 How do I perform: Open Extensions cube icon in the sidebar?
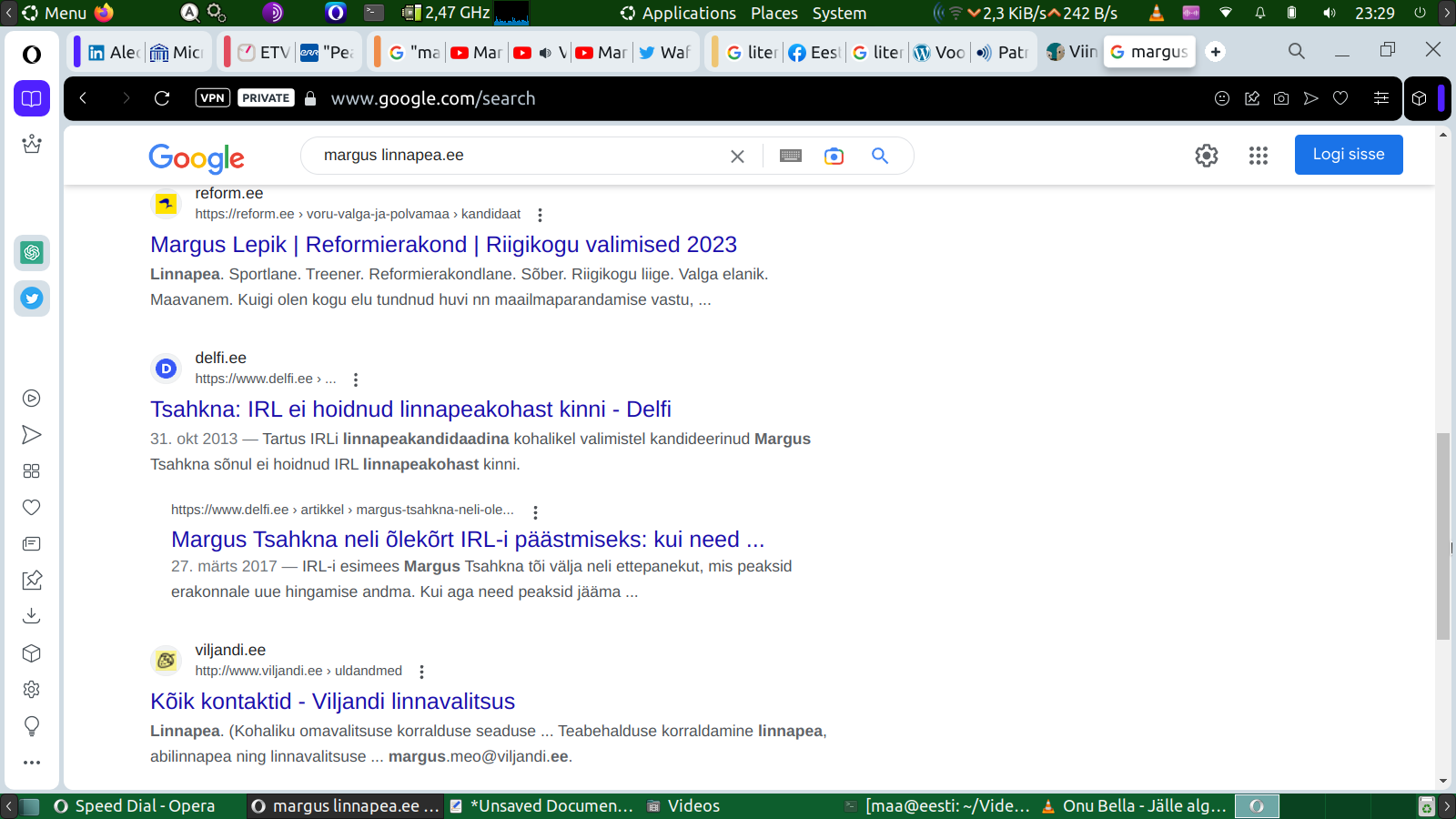32,652
